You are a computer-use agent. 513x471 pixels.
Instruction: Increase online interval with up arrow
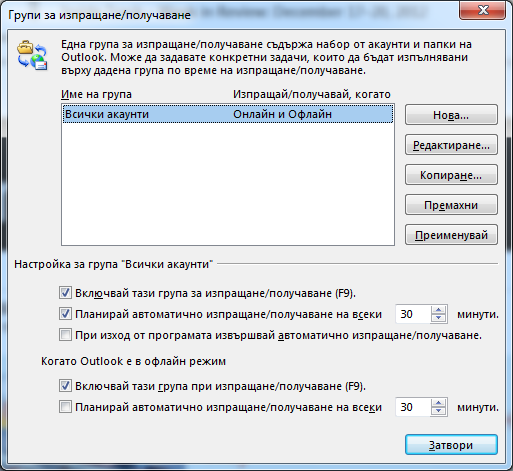(x=438, y=310)
